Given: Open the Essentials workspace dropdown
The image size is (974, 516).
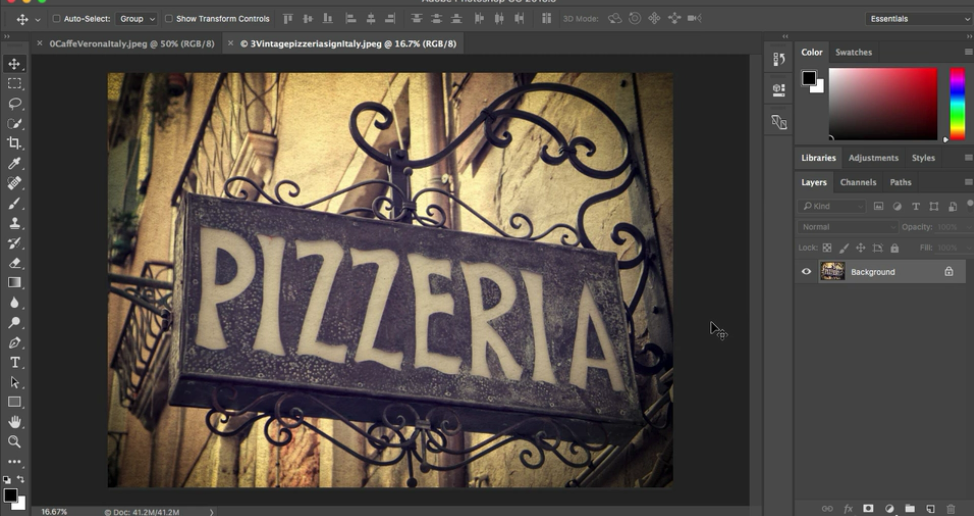Looking at the screenshot, I should 918,19.
